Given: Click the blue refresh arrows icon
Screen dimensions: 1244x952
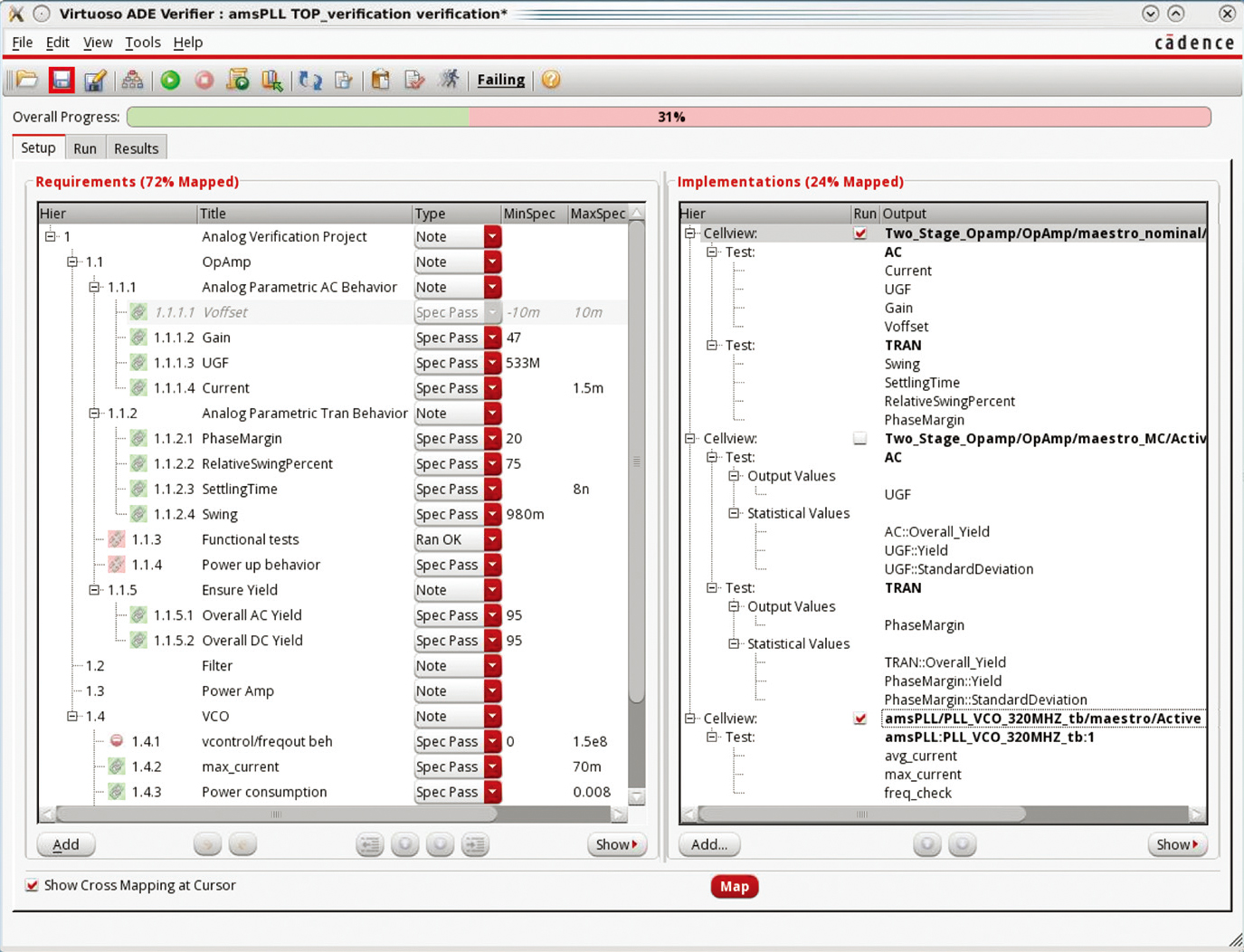Looking at the screenshot, I should (310, 81).
